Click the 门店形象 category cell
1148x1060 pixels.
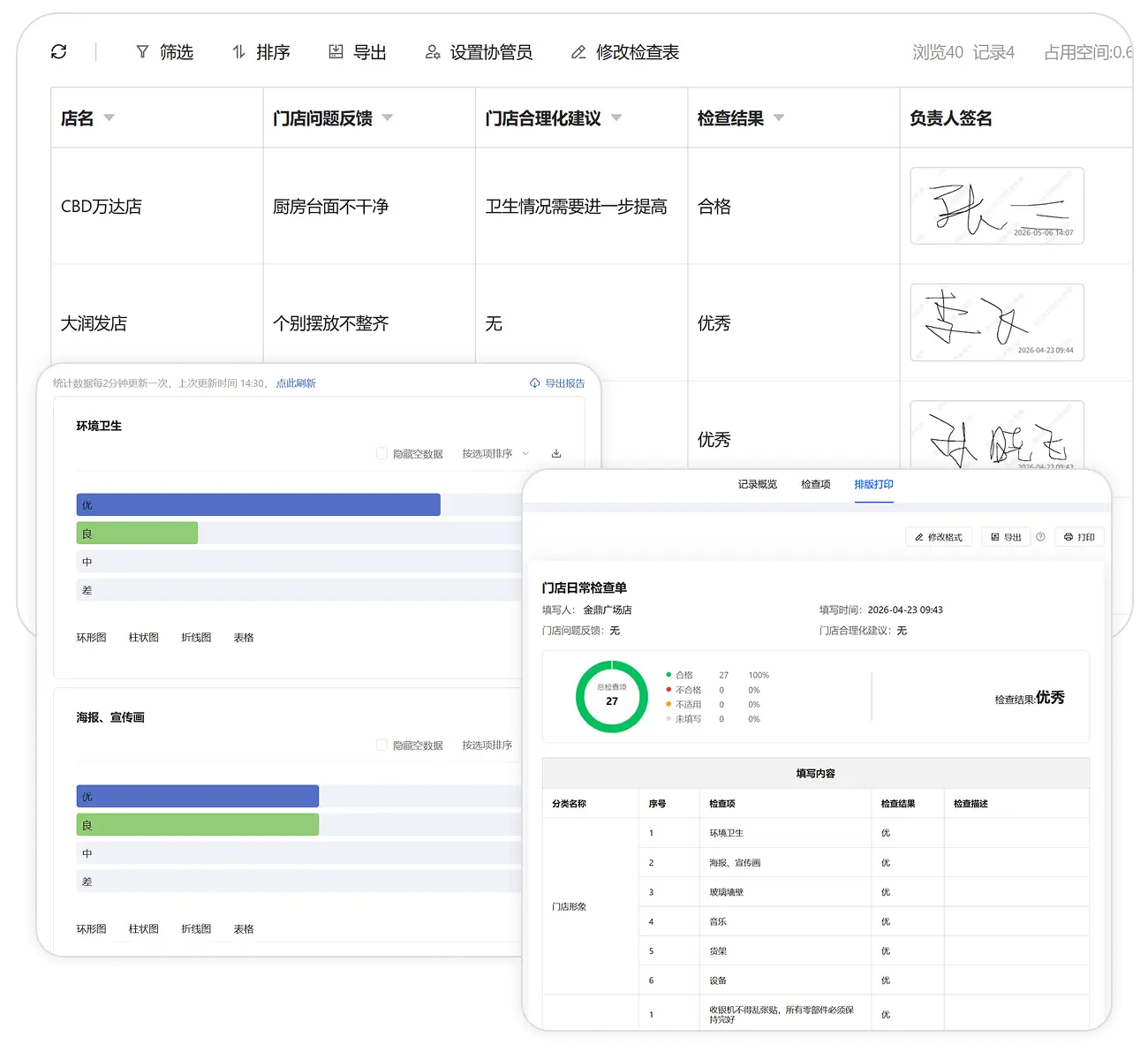tap(591, 906)
